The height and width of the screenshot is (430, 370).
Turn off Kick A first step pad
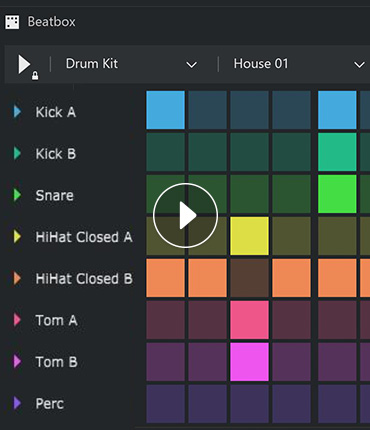coord(165,110)
